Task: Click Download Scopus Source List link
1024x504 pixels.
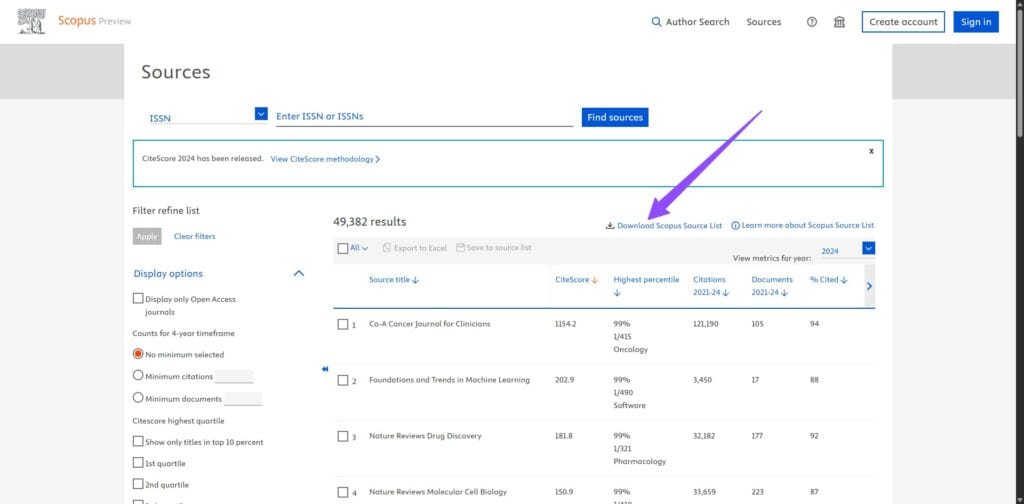Action: [669, 225]
